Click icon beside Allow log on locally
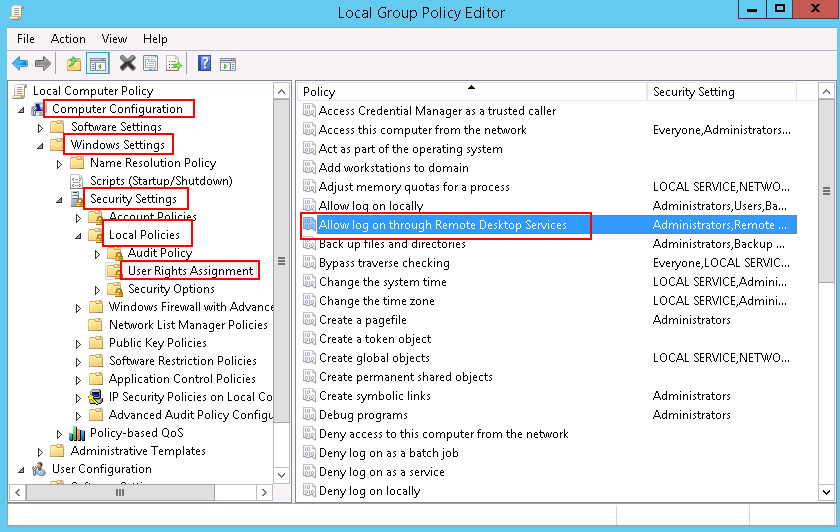 click(x=310, y=205)
